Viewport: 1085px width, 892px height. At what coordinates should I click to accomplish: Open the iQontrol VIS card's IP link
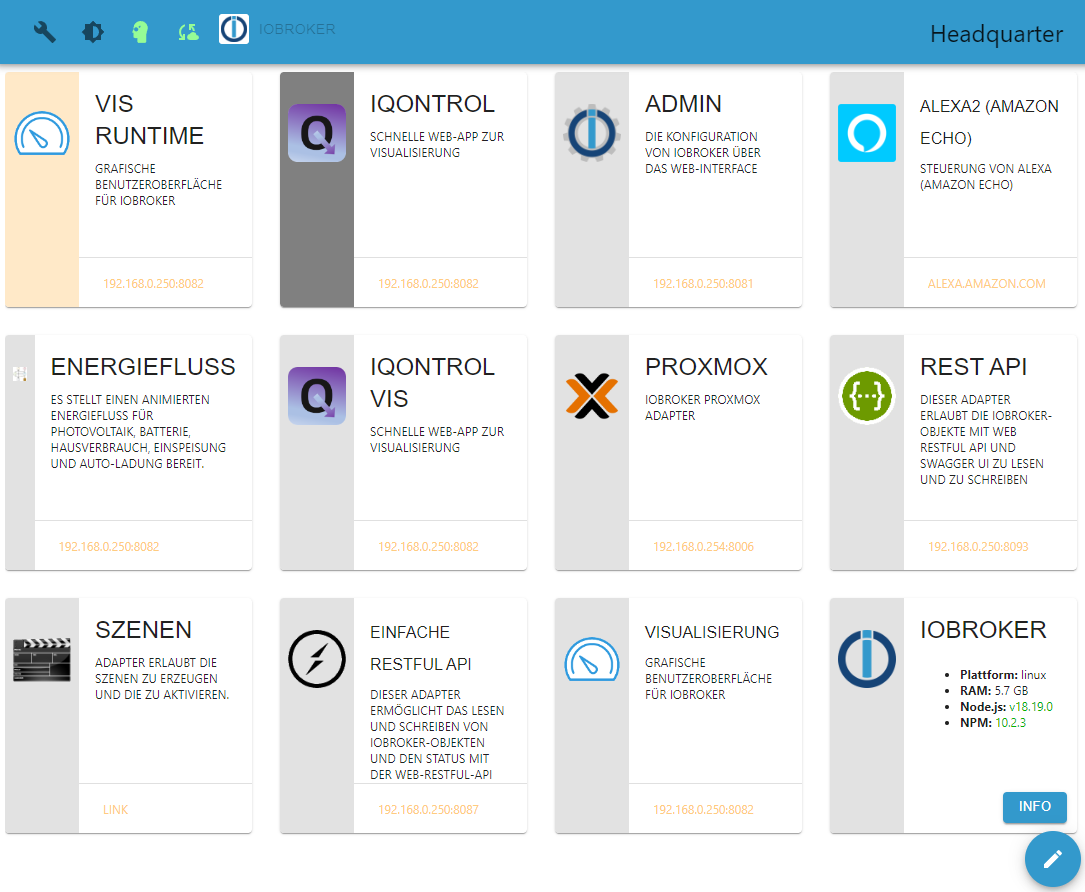[x=428, y=547]
